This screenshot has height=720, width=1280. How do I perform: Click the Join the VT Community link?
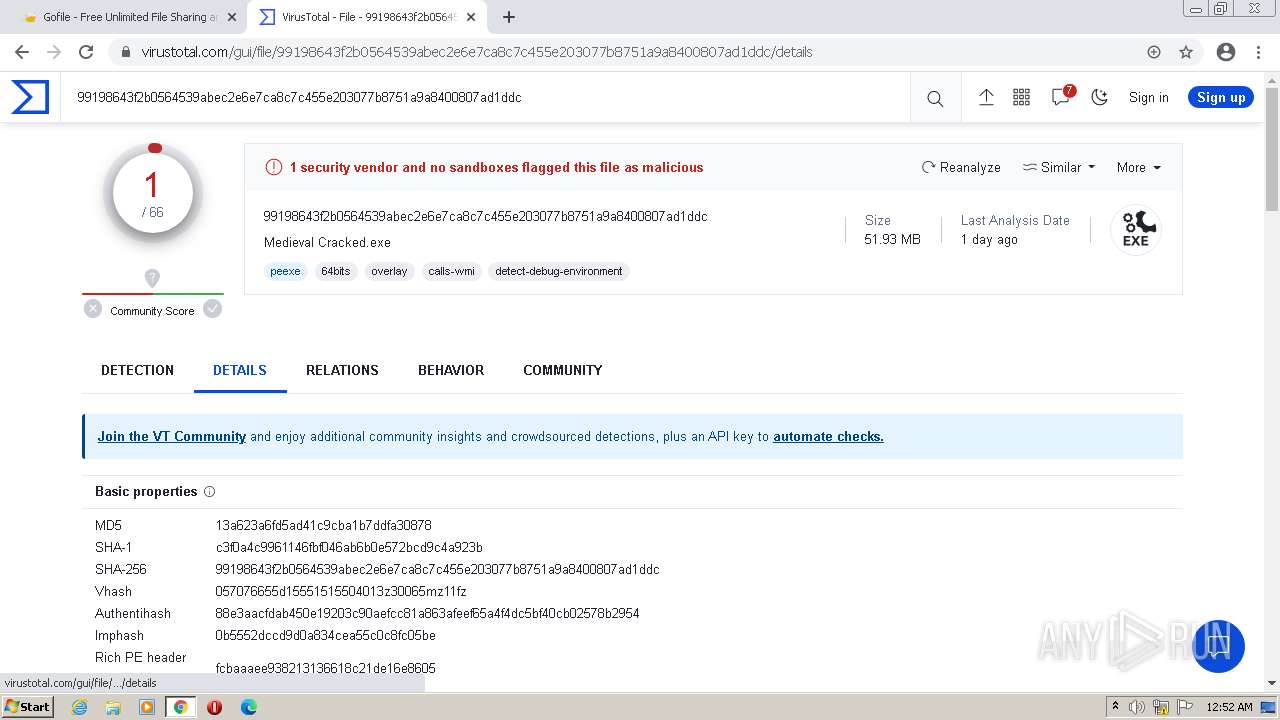[171, 436]
